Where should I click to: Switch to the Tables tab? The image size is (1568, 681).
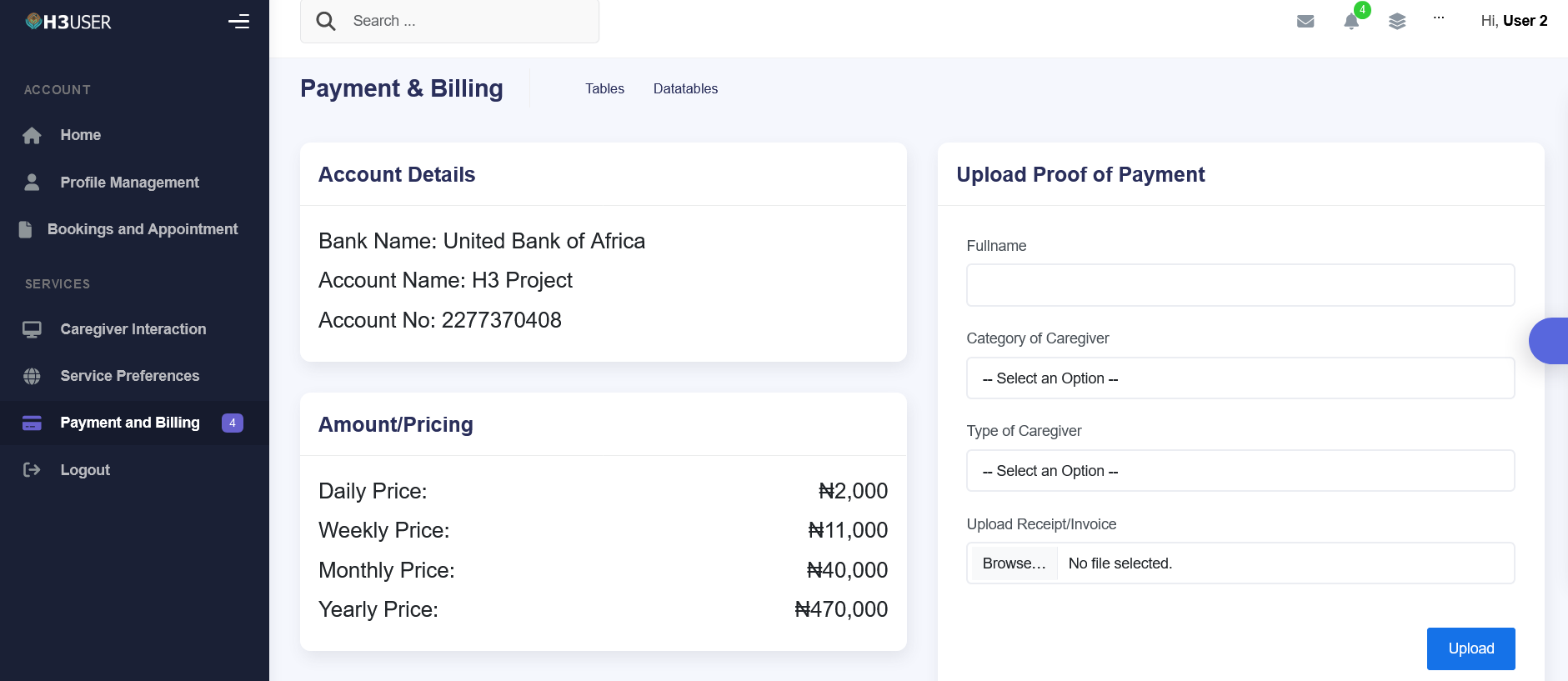click(604, 89)
